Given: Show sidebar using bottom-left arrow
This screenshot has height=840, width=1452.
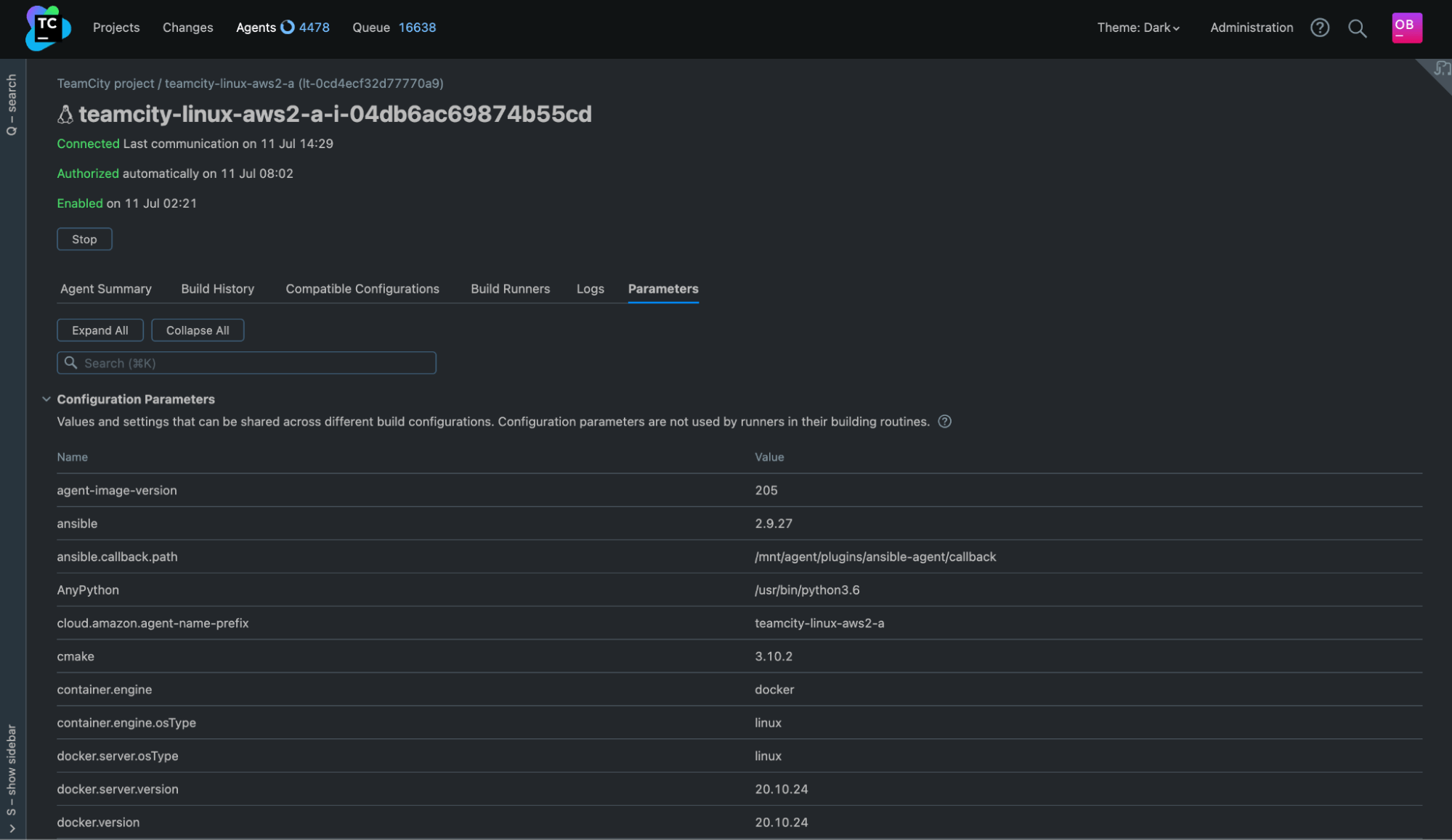Looking at the screenshot, I should pyautogui.click(x=12, y=828).
